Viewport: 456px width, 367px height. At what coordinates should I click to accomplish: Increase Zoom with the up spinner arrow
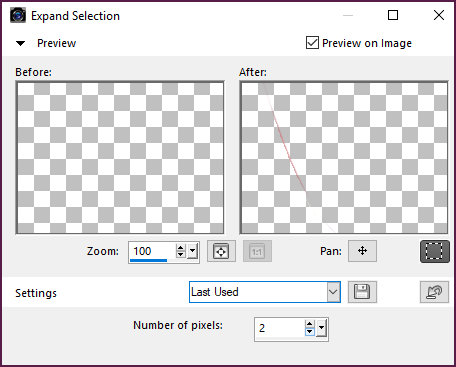point(181,248)
